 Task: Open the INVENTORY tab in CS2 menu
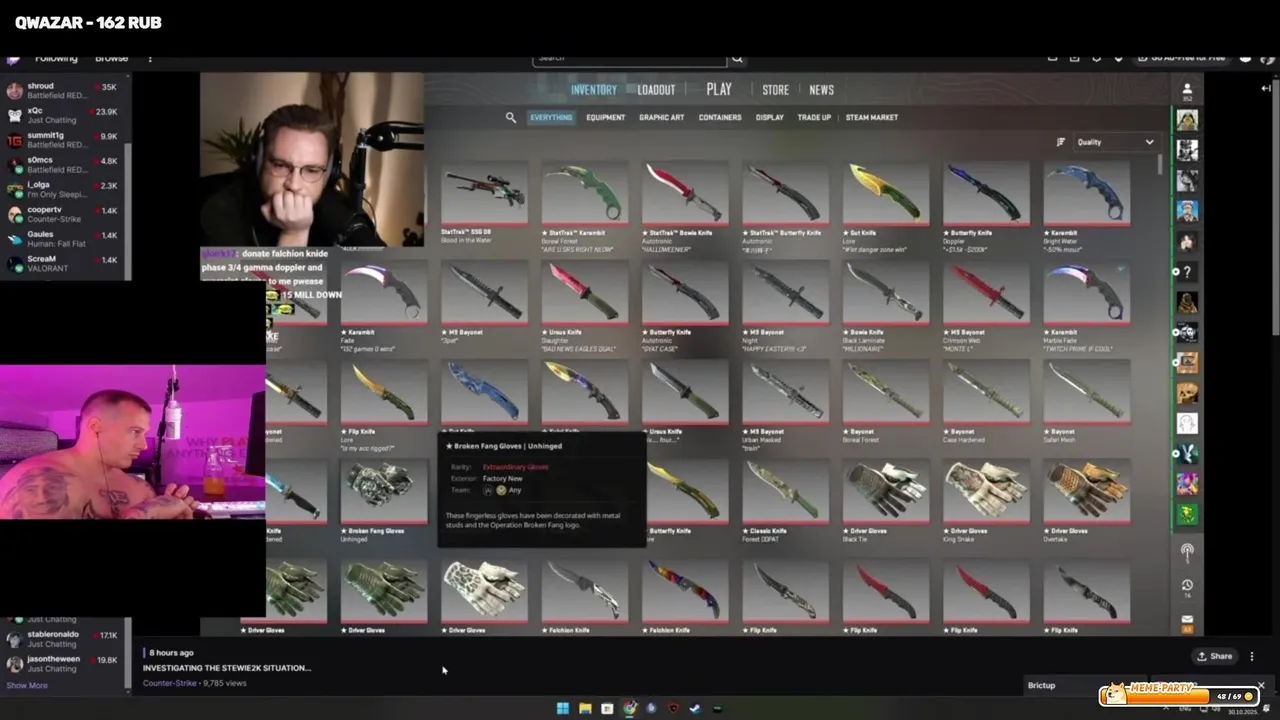[593, 90]
